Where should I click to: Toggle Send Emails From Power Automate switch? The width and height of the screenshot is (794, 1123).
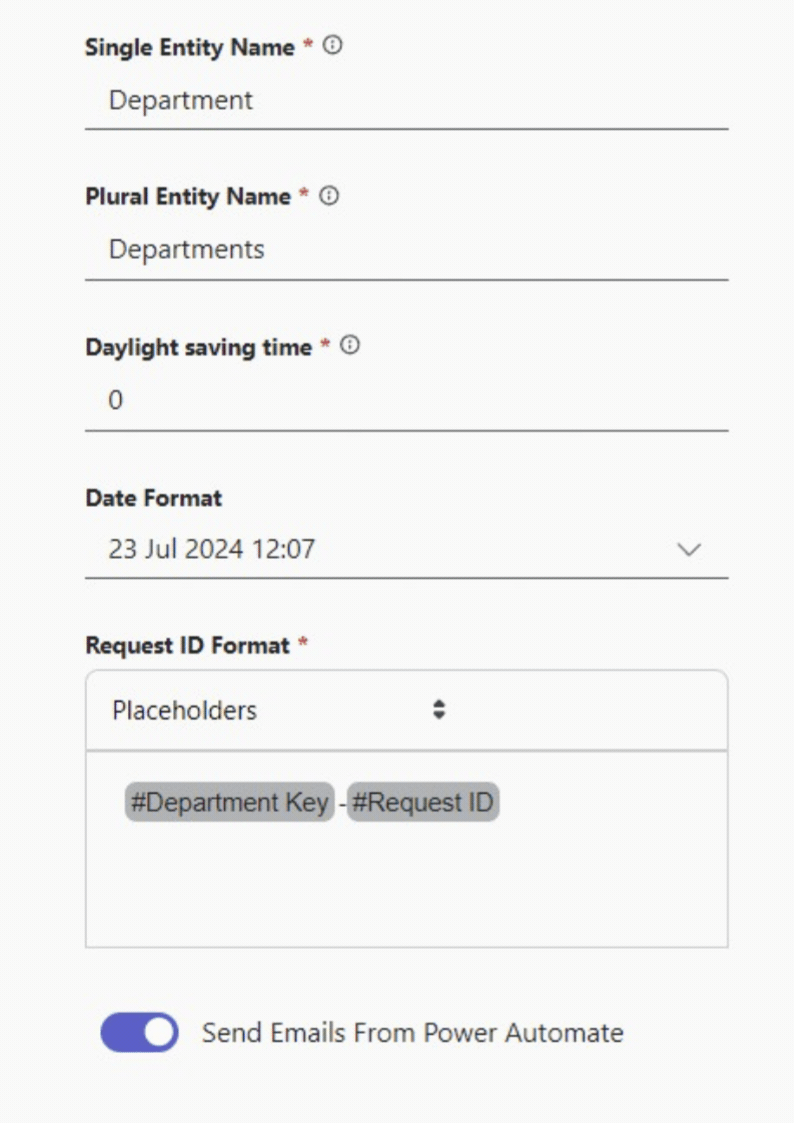(x=140, y=1032)
